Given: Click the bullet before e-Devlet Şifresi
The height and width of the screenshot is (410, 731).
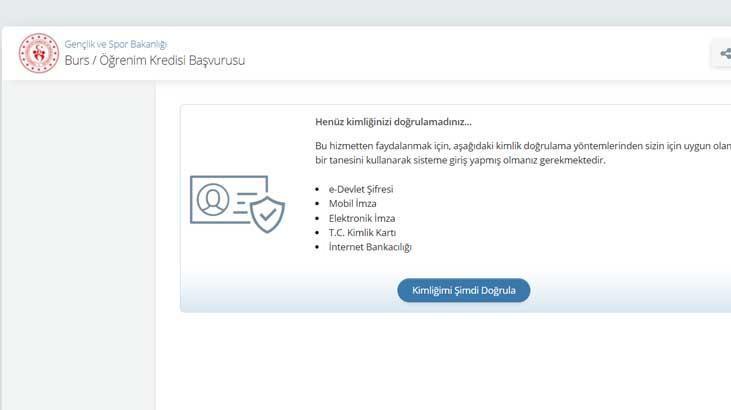Looking at the screenshot, I should tap(317, 189).
